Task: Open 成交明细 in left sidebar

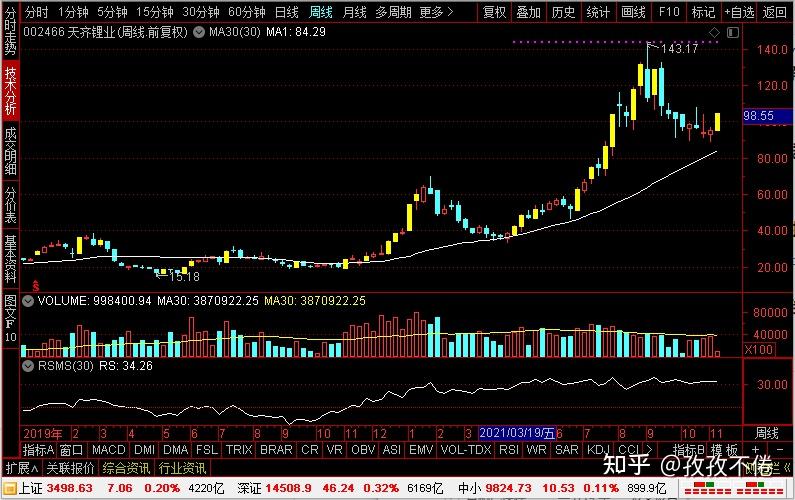Action: [10, 149]
